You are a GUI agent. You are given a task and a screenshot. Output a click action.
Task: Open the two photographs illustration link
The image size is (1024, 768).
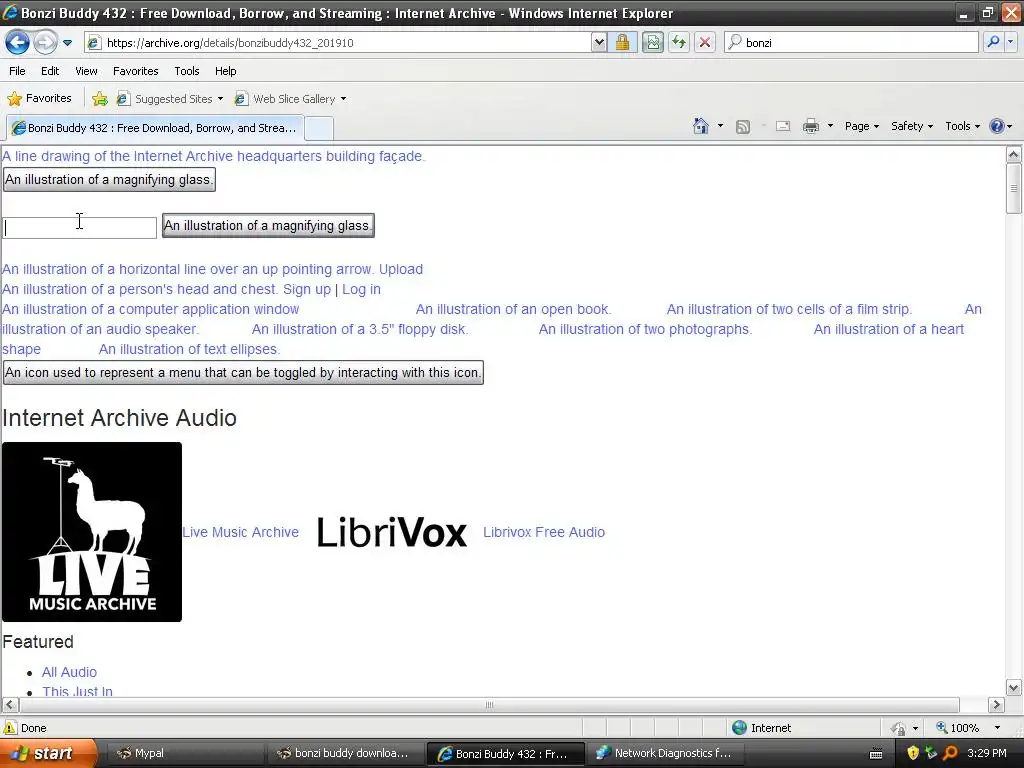[x=645, y=329]
